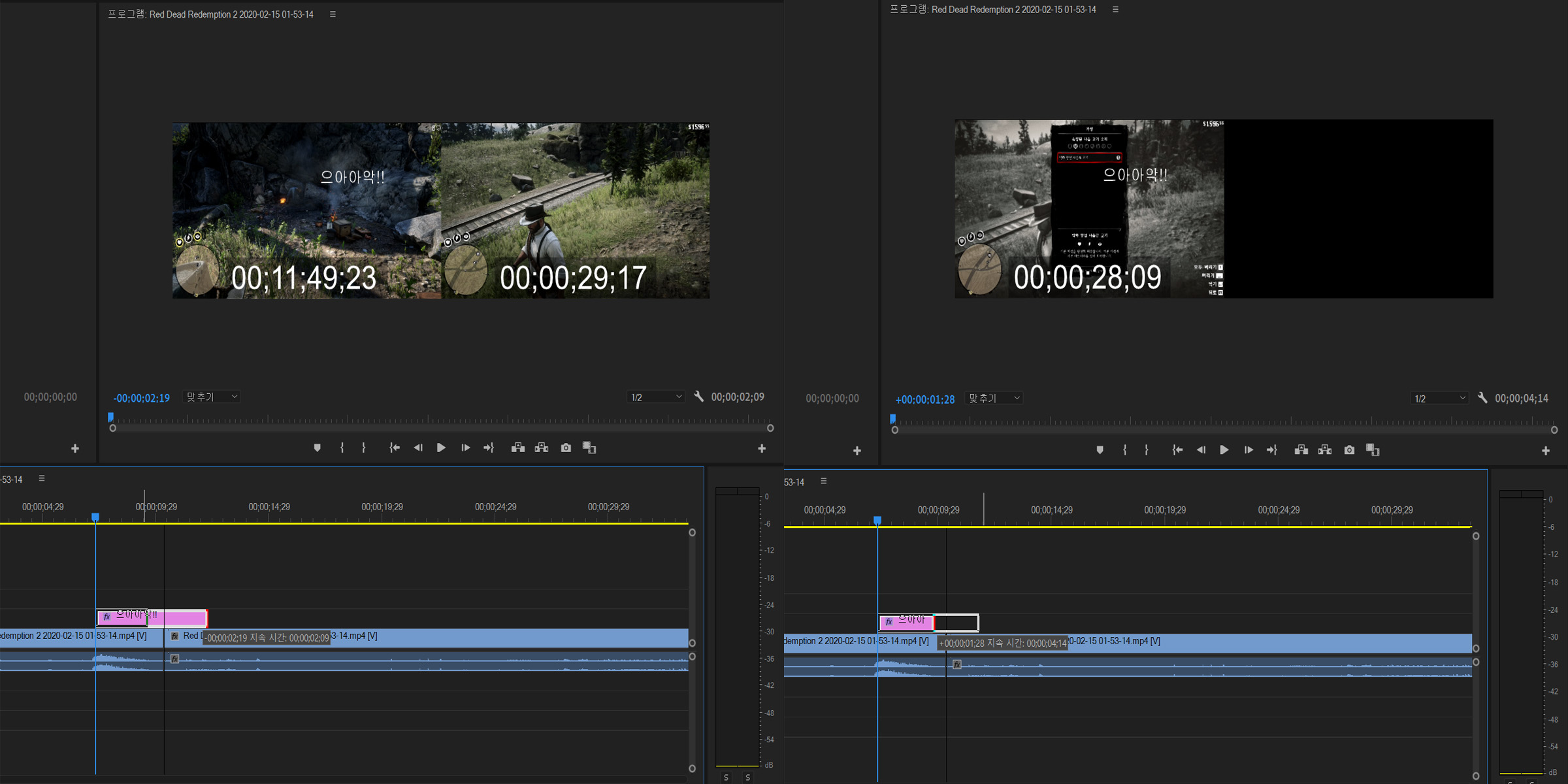Open left program panel hamburger menu
The height and width of the screenshot is (784, 1568).
(x=333, y=14)
